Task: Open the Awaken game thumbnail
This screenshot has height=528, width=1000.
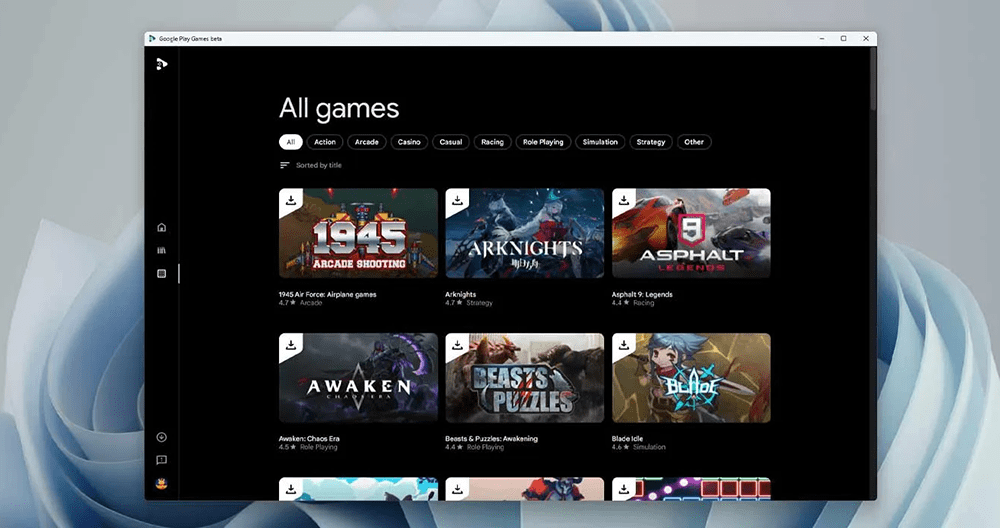Action: click(358, 378)
